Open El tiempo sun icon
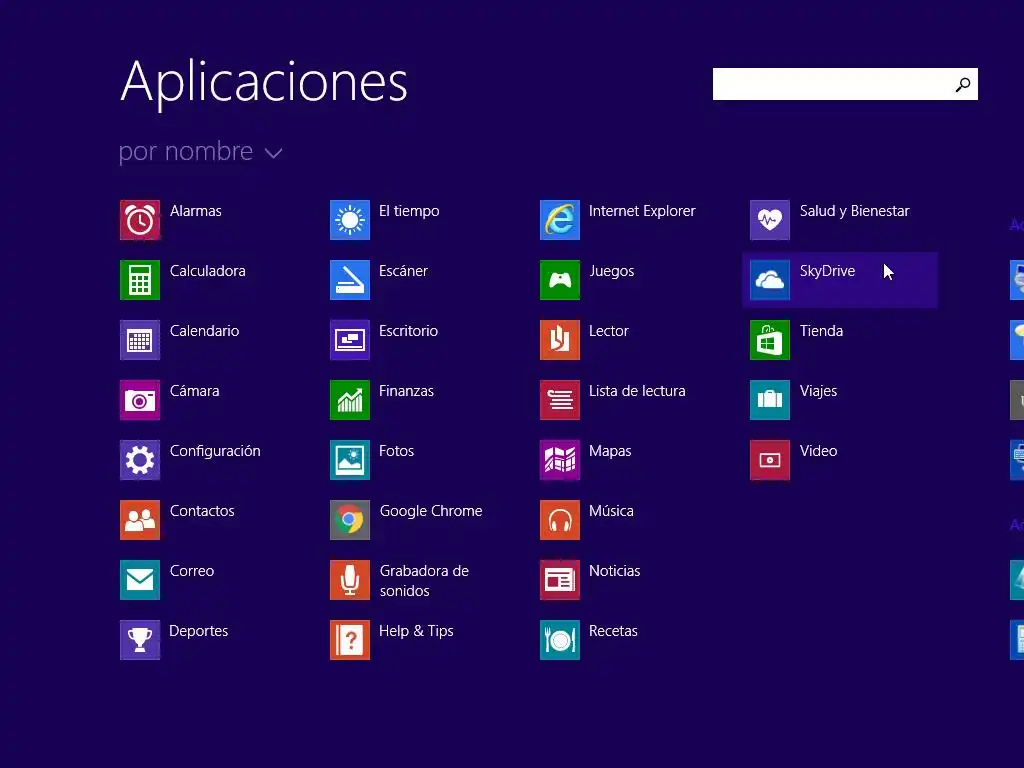Image resolution: width=1024 pixels, height=768 pixels. [x=350, y=220]
